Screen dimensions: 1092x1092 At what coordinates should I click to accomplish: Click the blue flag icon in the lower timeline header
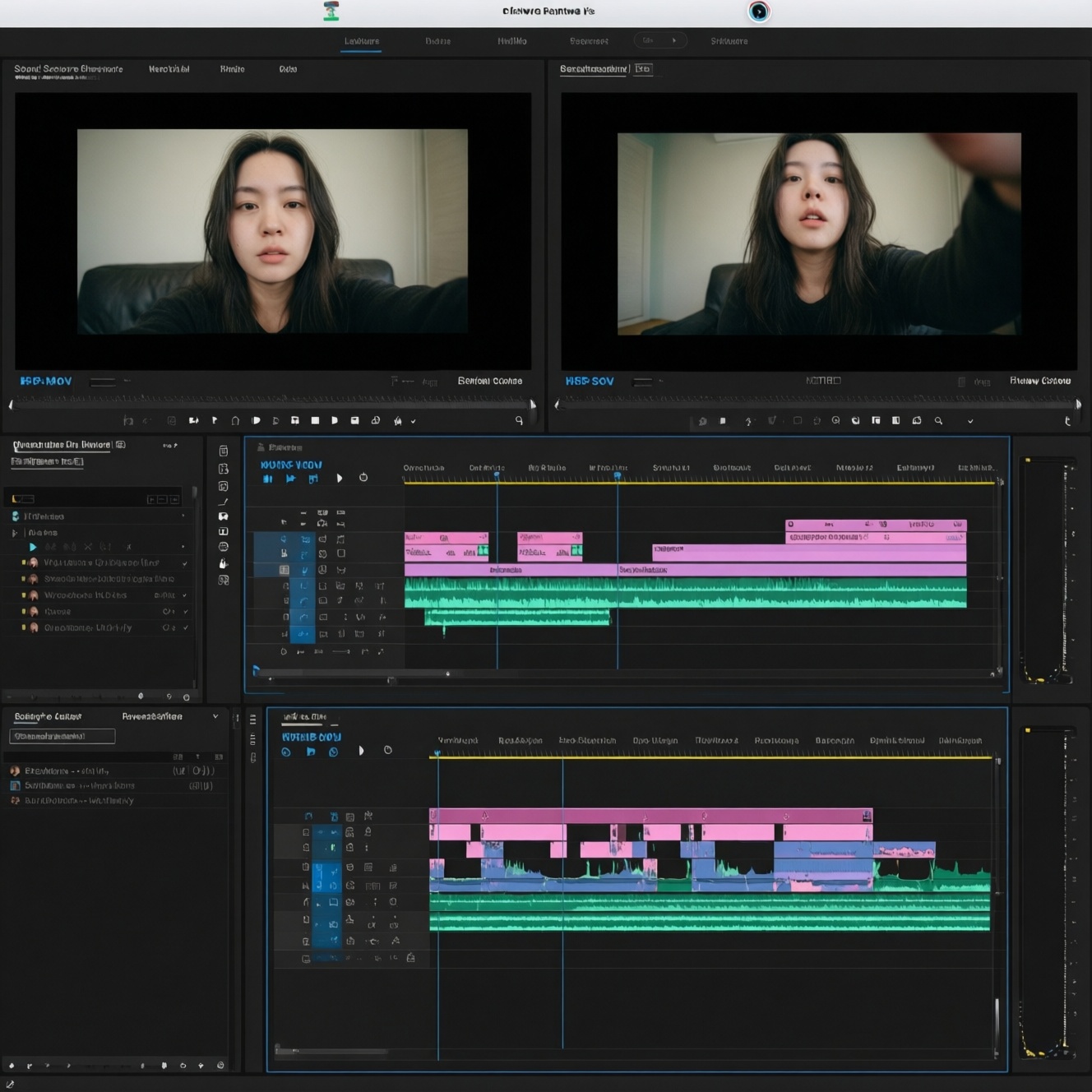coord(311,752)
